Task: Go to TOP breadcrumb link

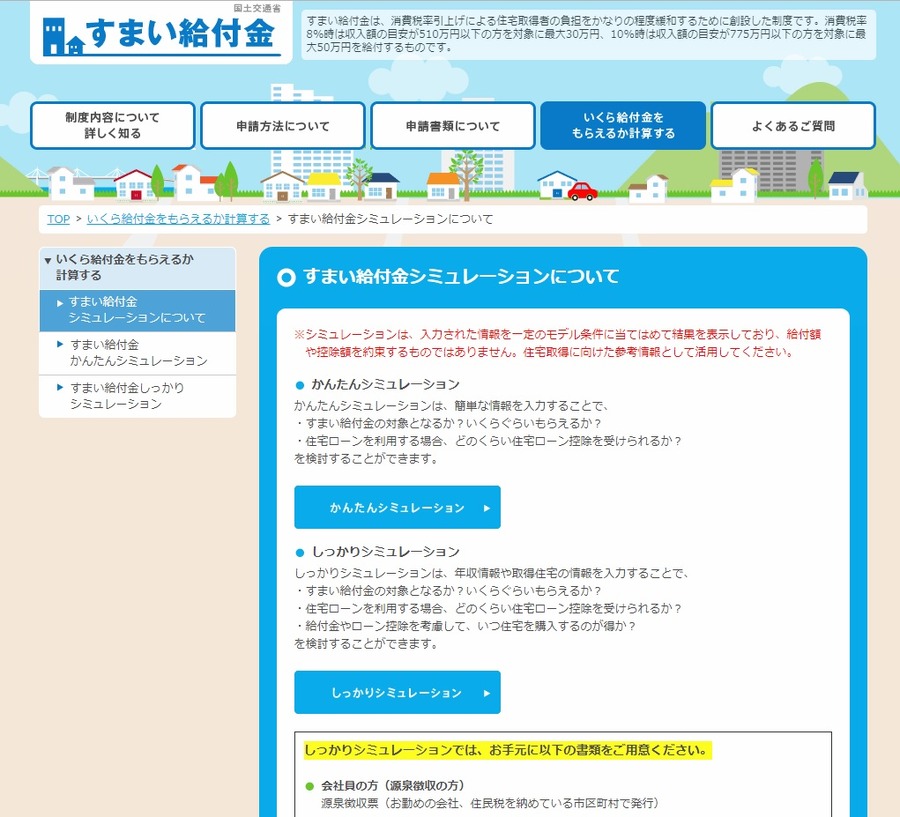Action: pyautogui.click(x=58, y=219)
